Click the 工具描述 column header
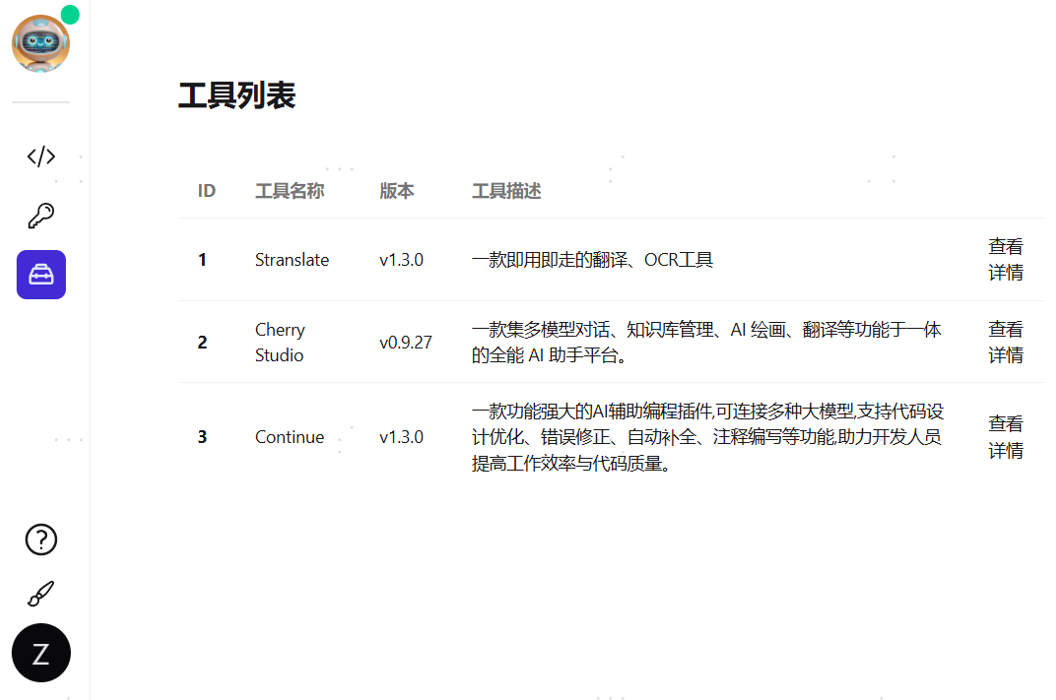1056x700 pixels. click(x=506, y=191)
